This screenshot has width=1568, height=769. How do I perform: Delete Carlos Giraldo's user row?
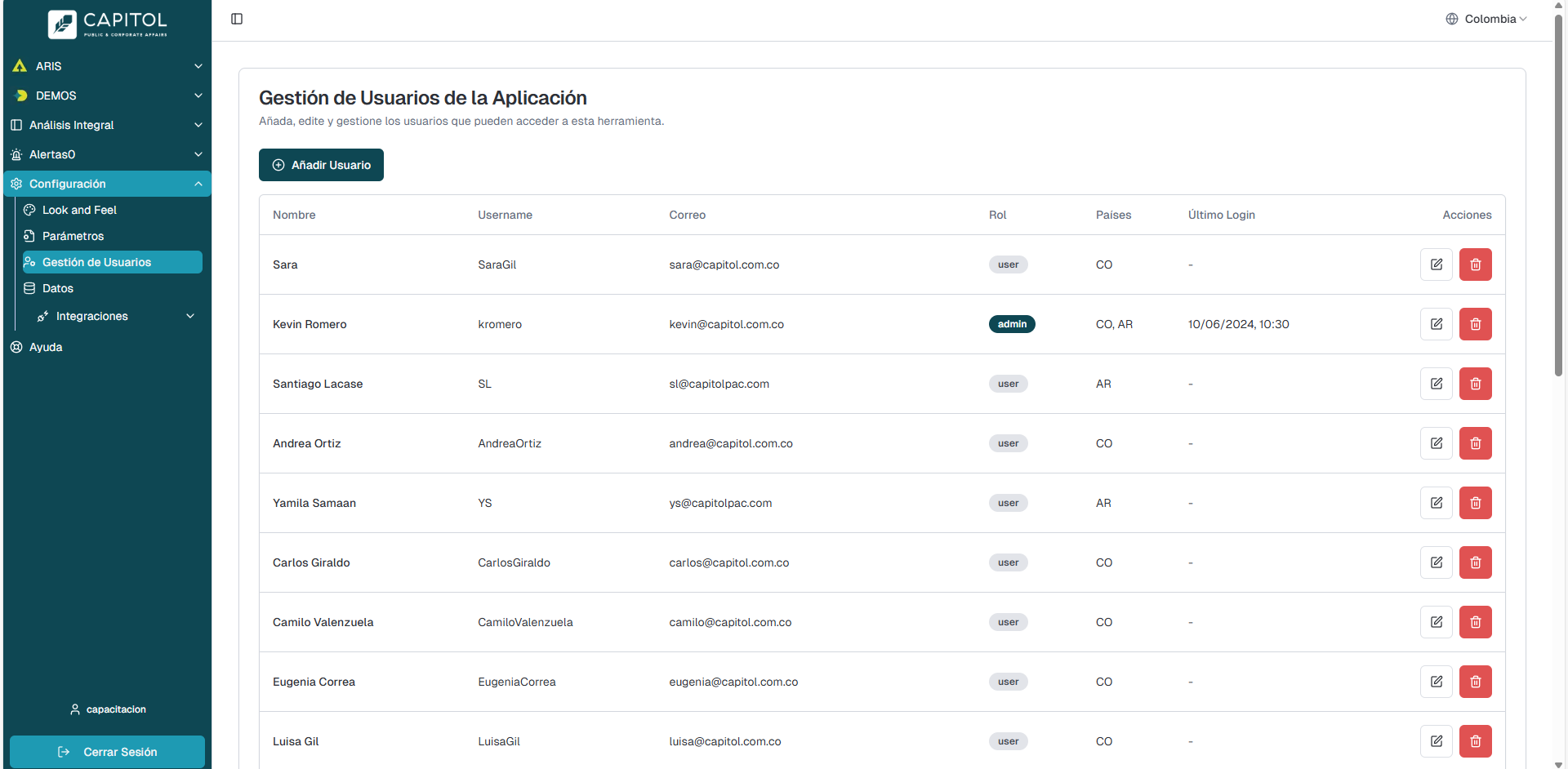tap(1475, 562)
